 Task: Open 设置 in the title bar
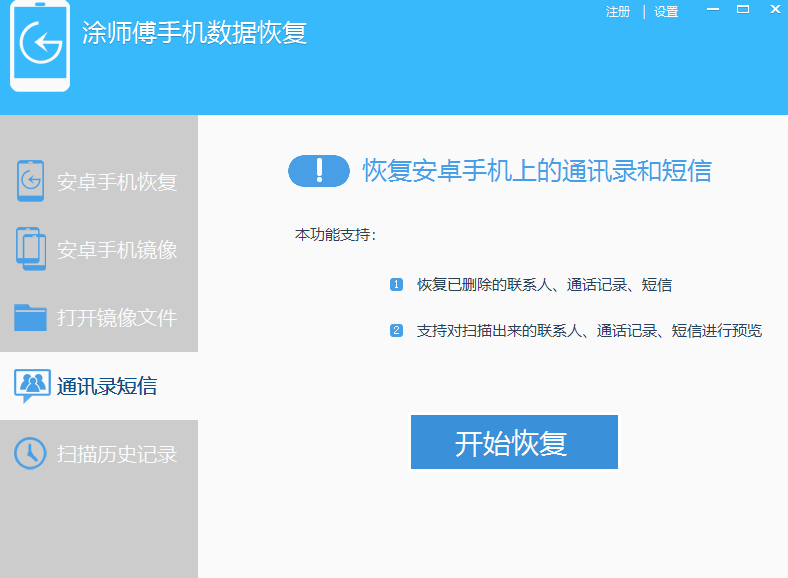667,12
